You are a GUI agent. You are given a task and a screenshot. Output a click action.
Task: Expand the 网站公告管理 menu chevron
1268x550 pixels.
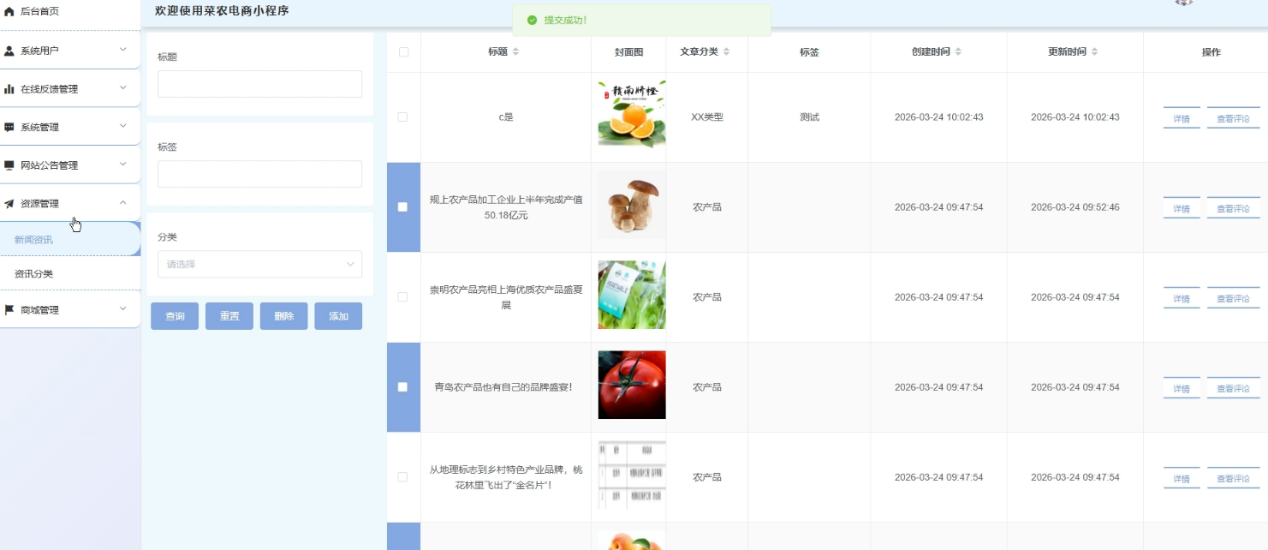(123, 164)
